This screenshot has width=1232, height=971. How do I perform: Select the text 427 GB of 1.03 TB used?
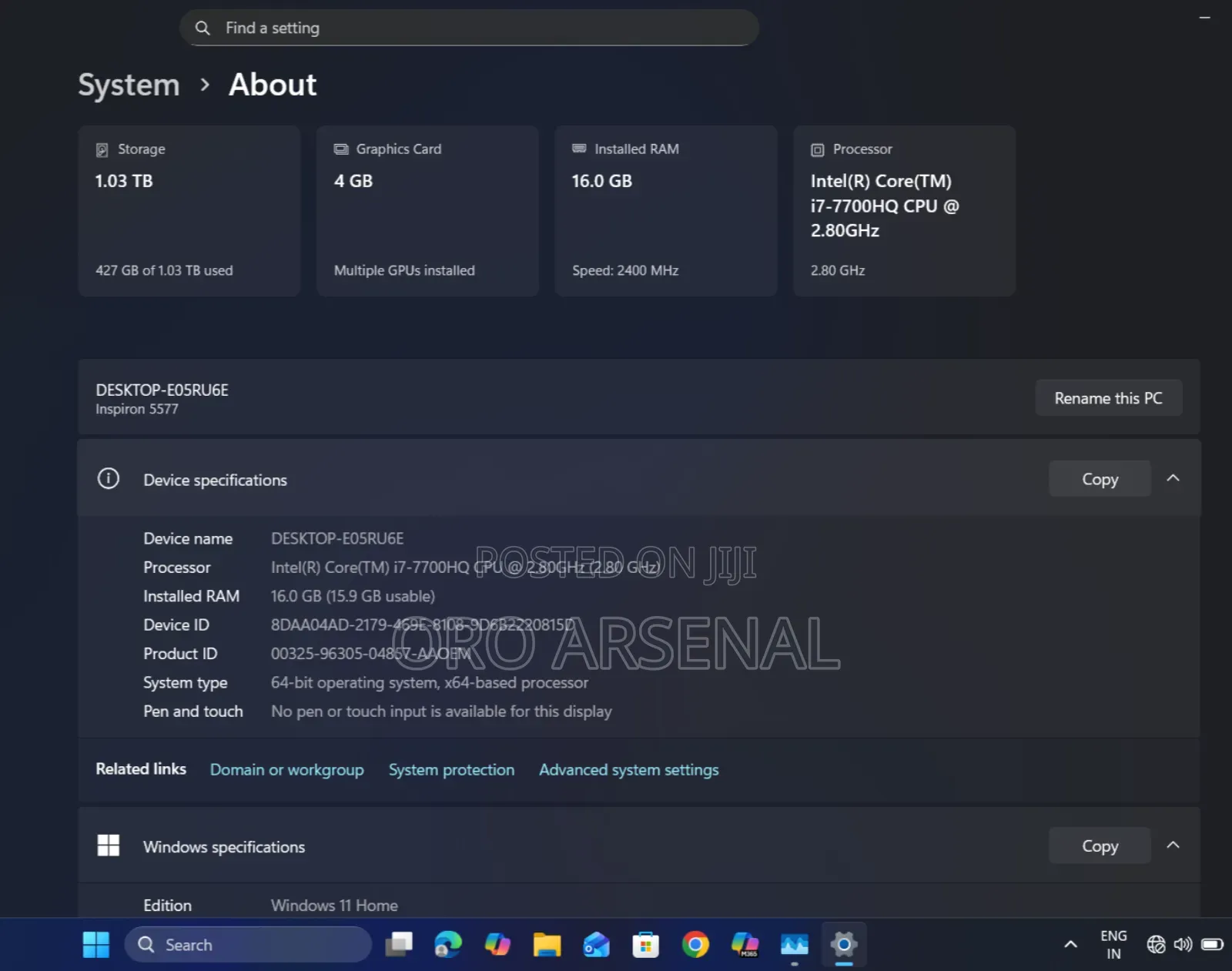click(x=164, y=271)
